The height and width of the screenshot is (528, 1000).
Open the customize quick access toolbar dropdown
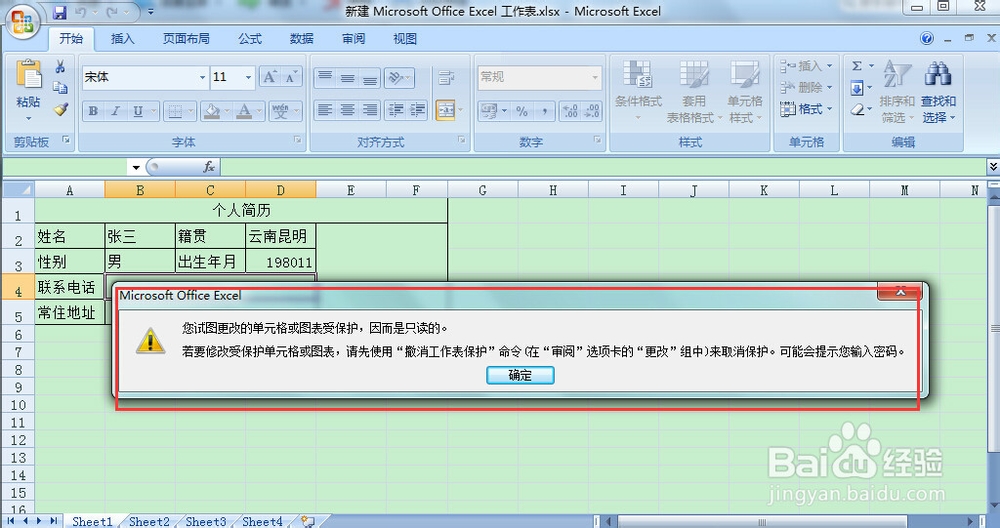point(151,12)
